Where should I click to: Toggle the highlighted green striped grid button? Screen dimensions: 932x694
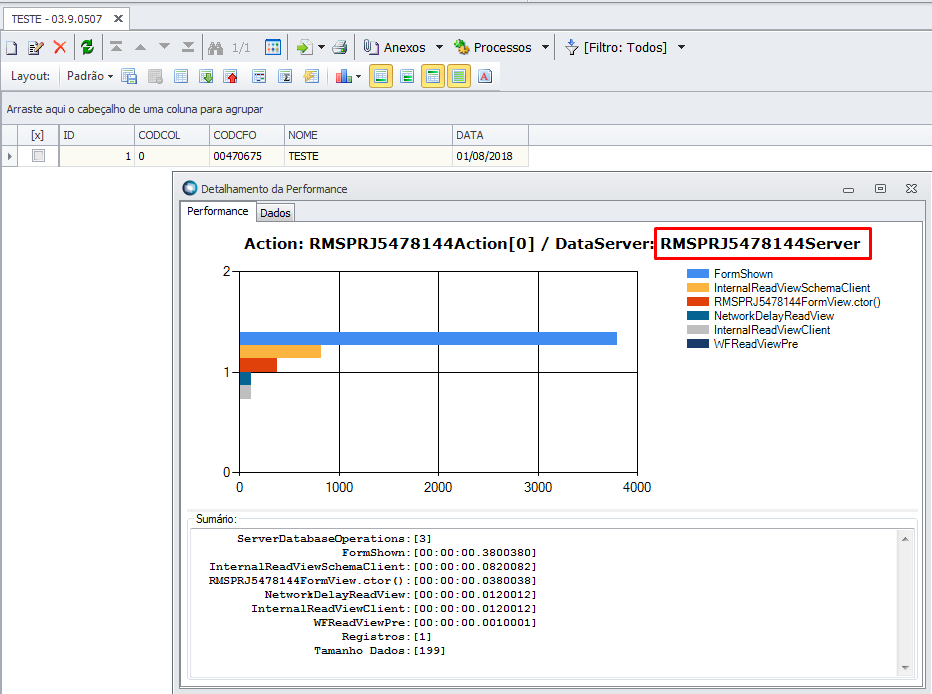(459, 76)
